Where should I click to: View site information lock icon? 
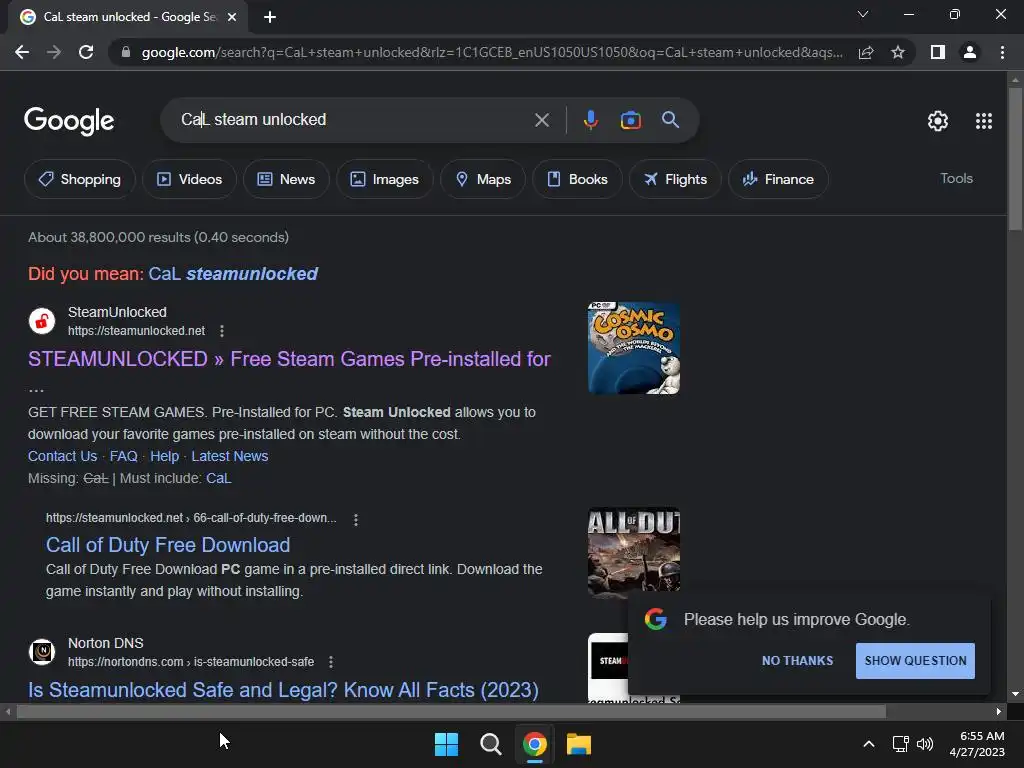pyautogui.click(x=126, y=52)
